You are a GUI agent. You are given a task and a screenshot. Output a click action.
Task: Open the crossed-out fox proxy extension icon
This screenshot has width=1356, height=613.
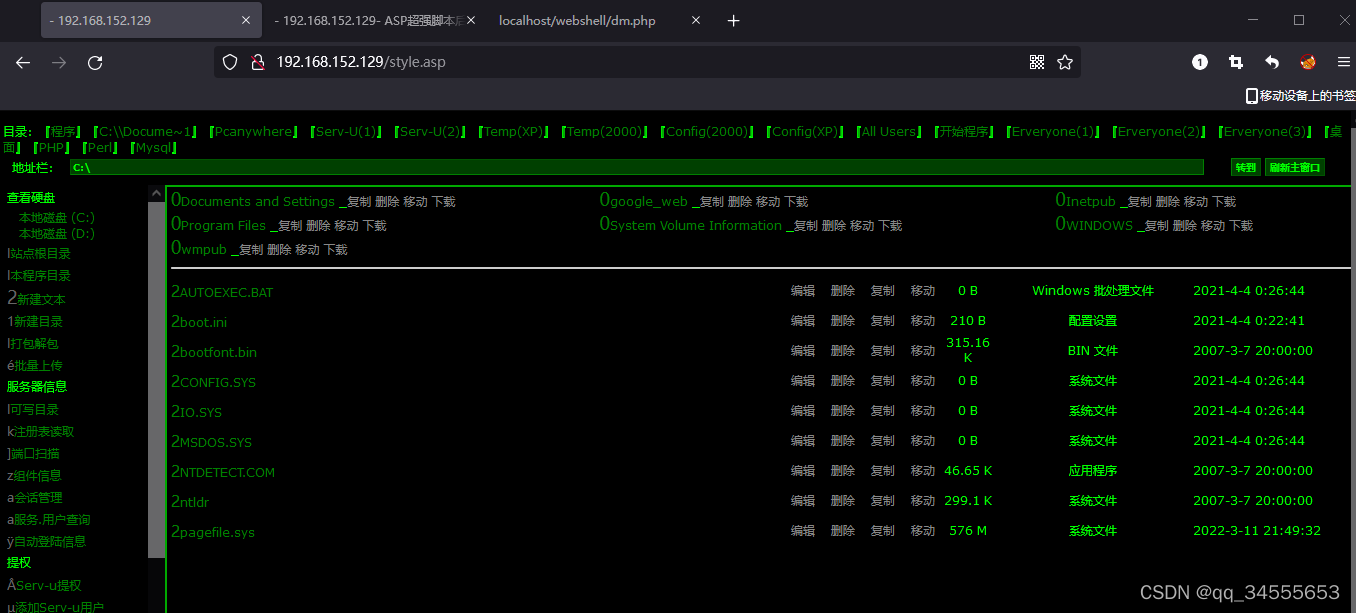click(x=1307, y=62)
